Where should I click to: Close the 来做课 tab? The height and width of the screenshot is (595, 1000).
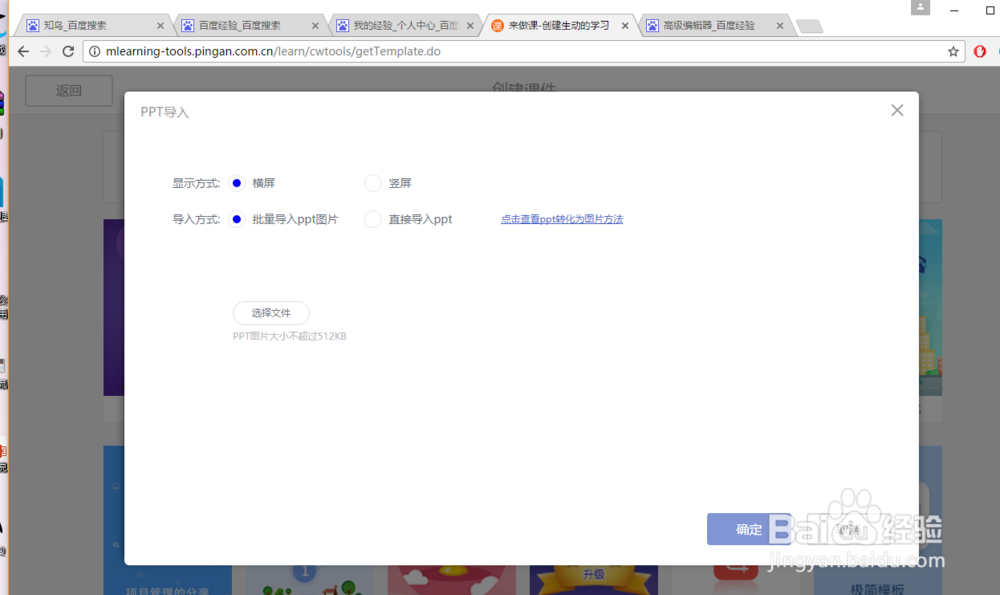click(625, 26)
